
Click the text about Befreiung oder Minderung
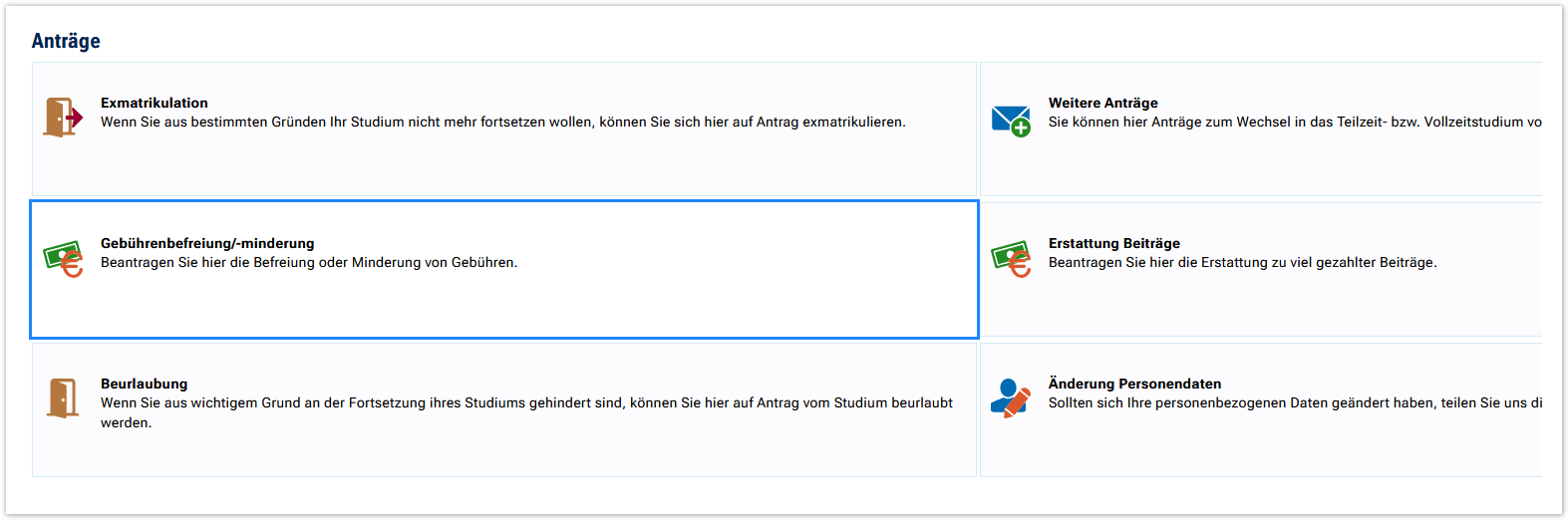pos(309,262)
